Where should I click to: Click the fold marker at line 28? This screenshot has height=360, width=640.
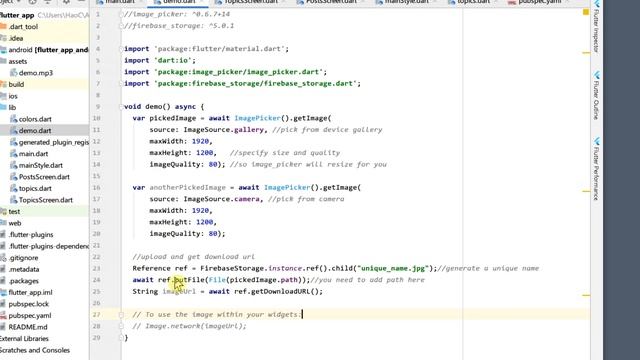(121, 326)
